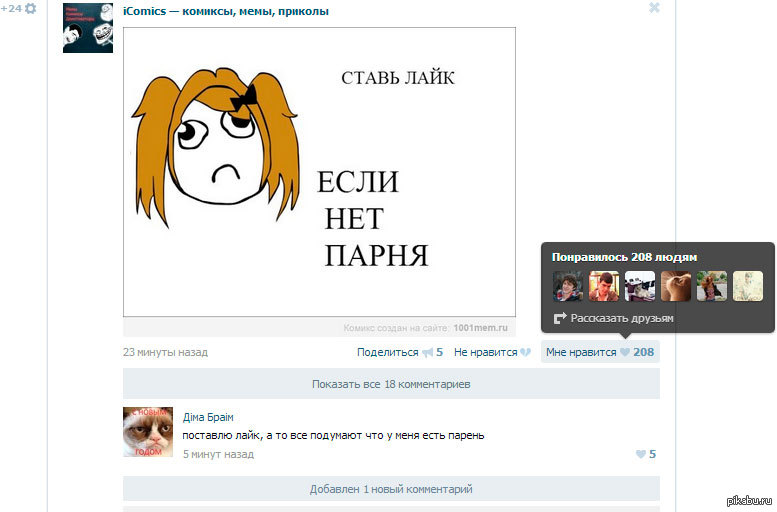
Task: Open the iComics community avatar
Action: click(88, 28)
